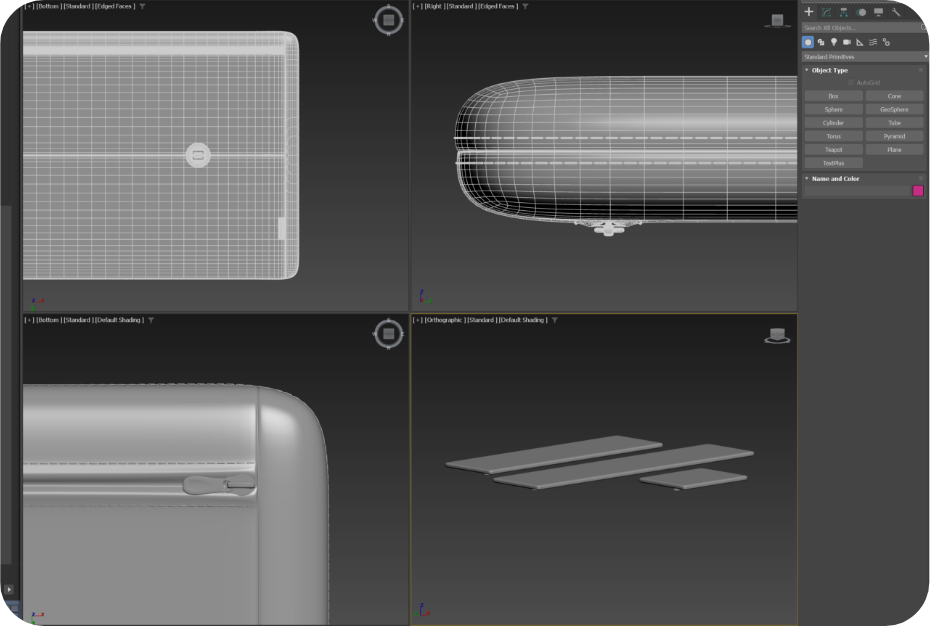The image size is (930, 626).
Task: Open the Modify panel tab
Action: click(826, 12)
